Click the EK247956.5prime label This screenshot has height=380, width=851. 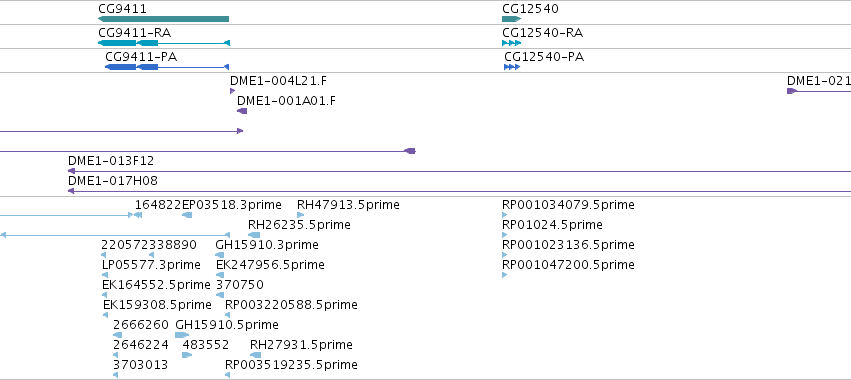tap(270, 264)
